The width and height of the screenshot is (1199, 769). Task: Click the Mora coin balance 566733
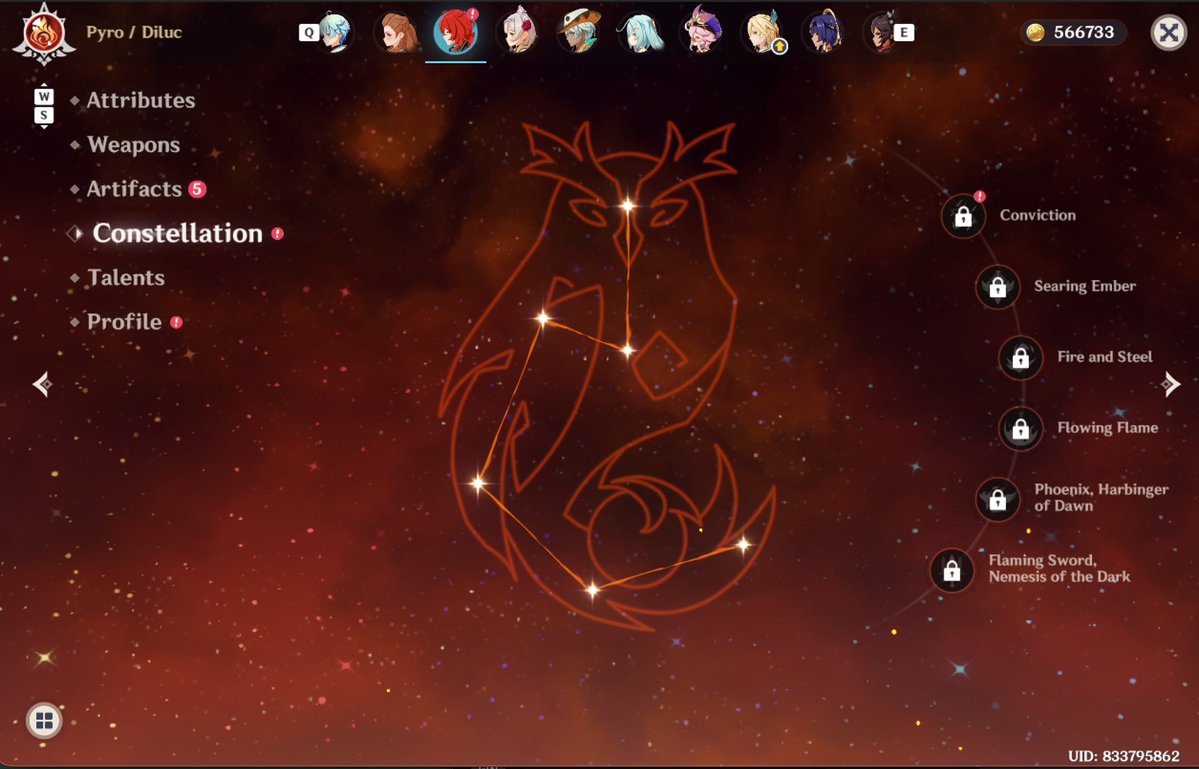pos(1072,32)
